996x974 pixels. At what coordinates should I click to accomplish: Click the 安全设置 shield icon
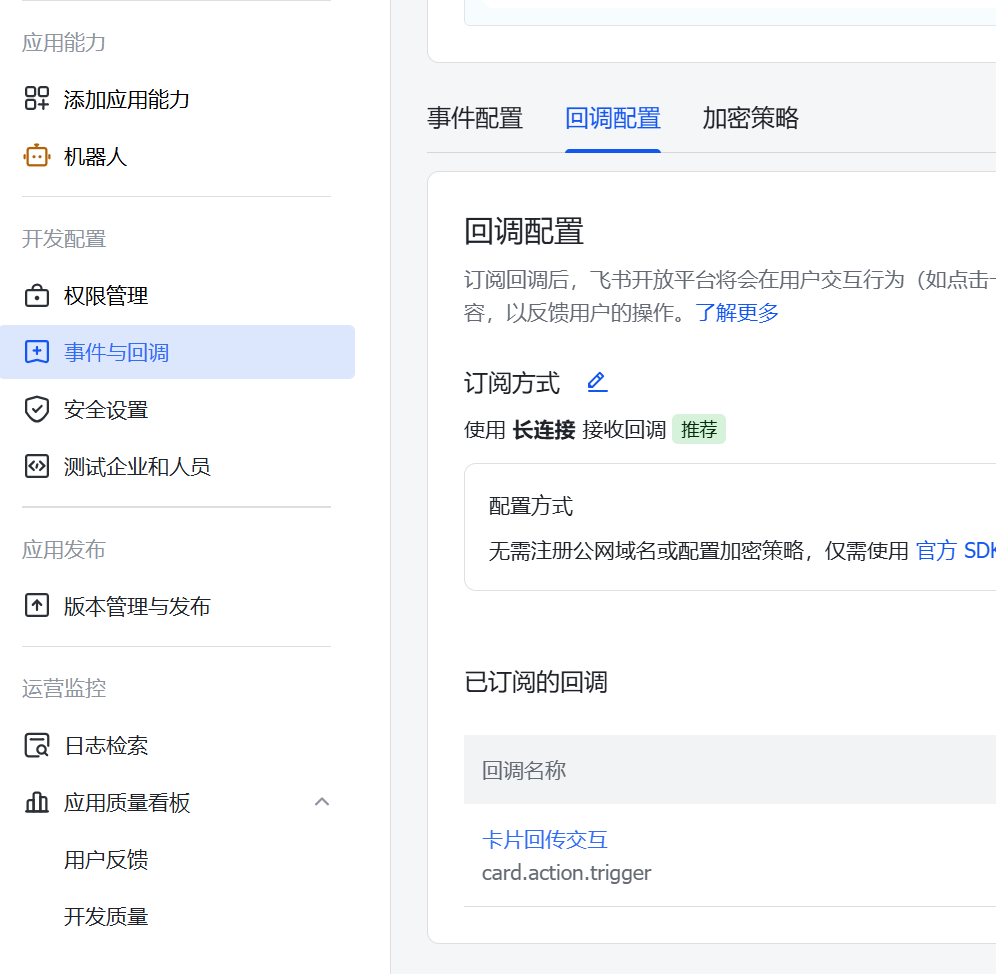37,410
